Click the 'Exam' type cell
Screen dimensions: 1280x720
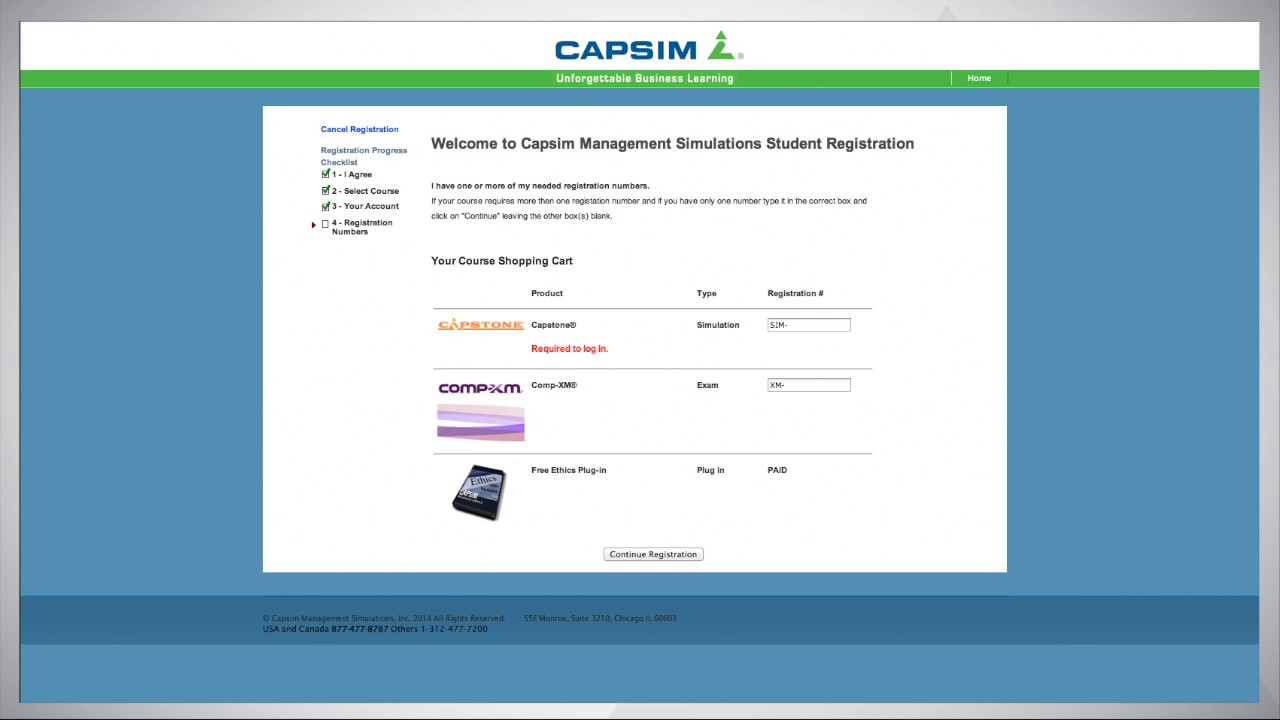(708, 385)
